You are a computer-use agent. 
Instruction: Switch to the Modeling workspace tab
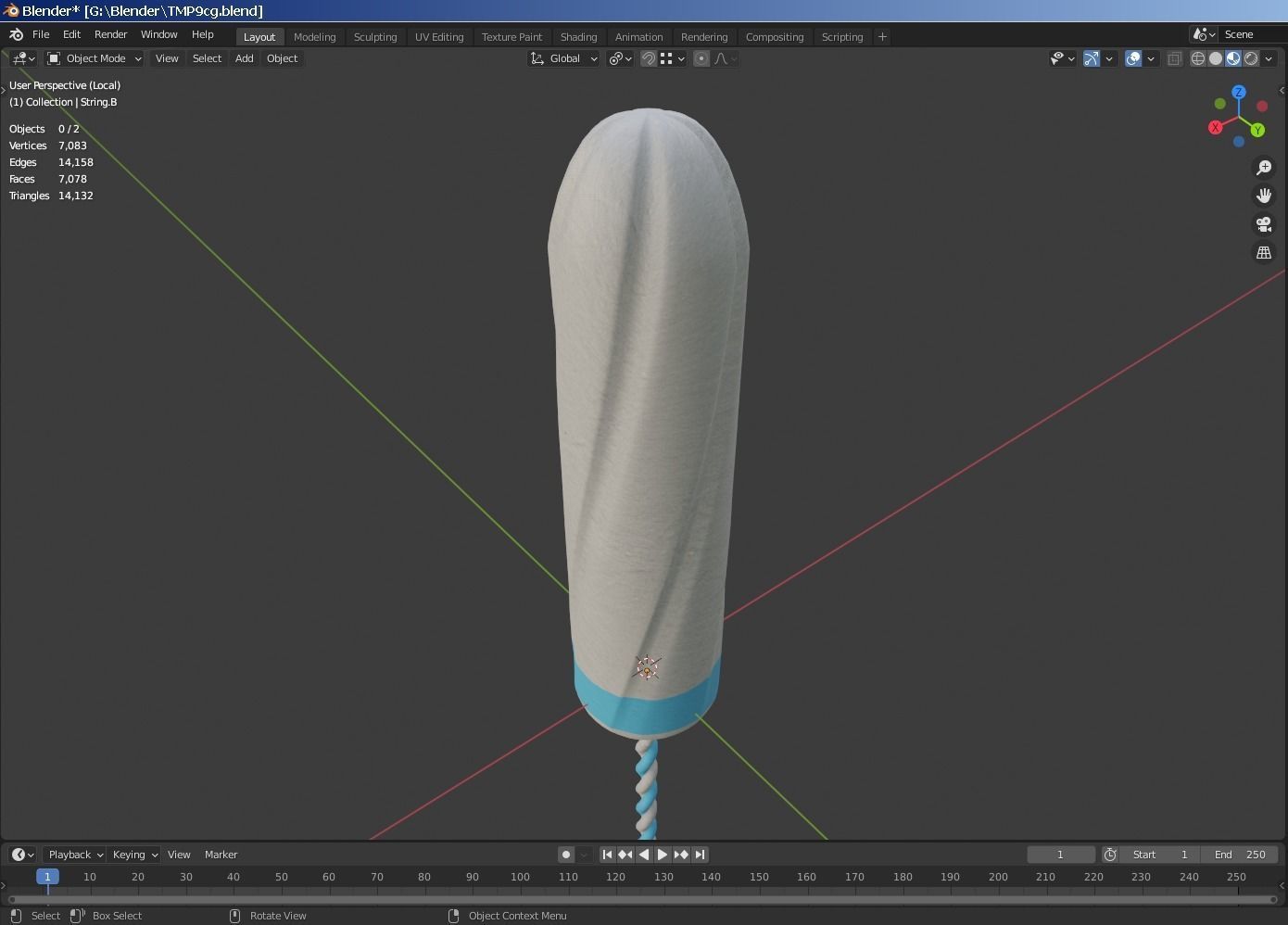click(x=314, y=37)
